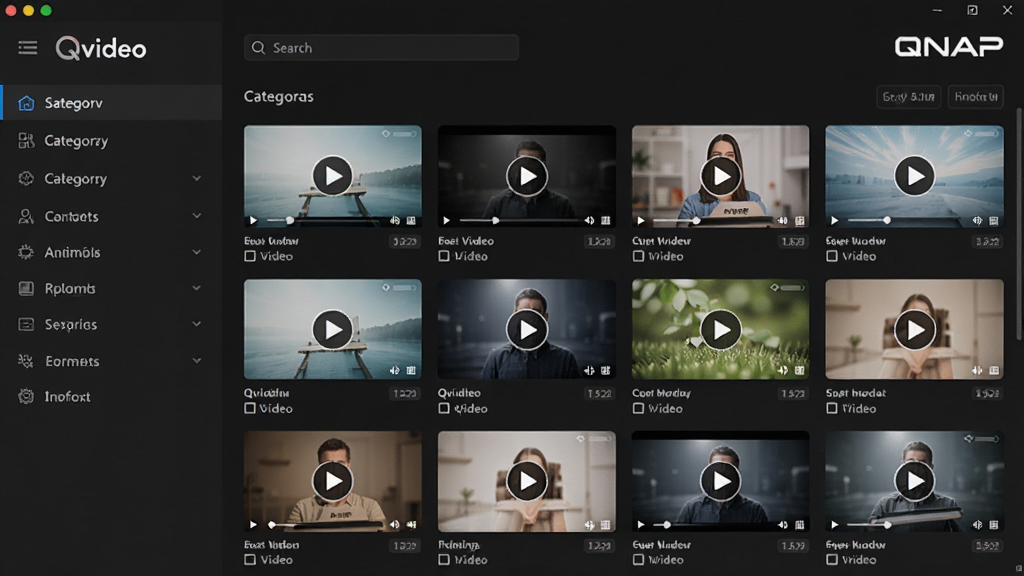Click volume icon on Eoat Video card
Image resolution: width=1024 pixels, height=576 pixels.
[589, 221]
